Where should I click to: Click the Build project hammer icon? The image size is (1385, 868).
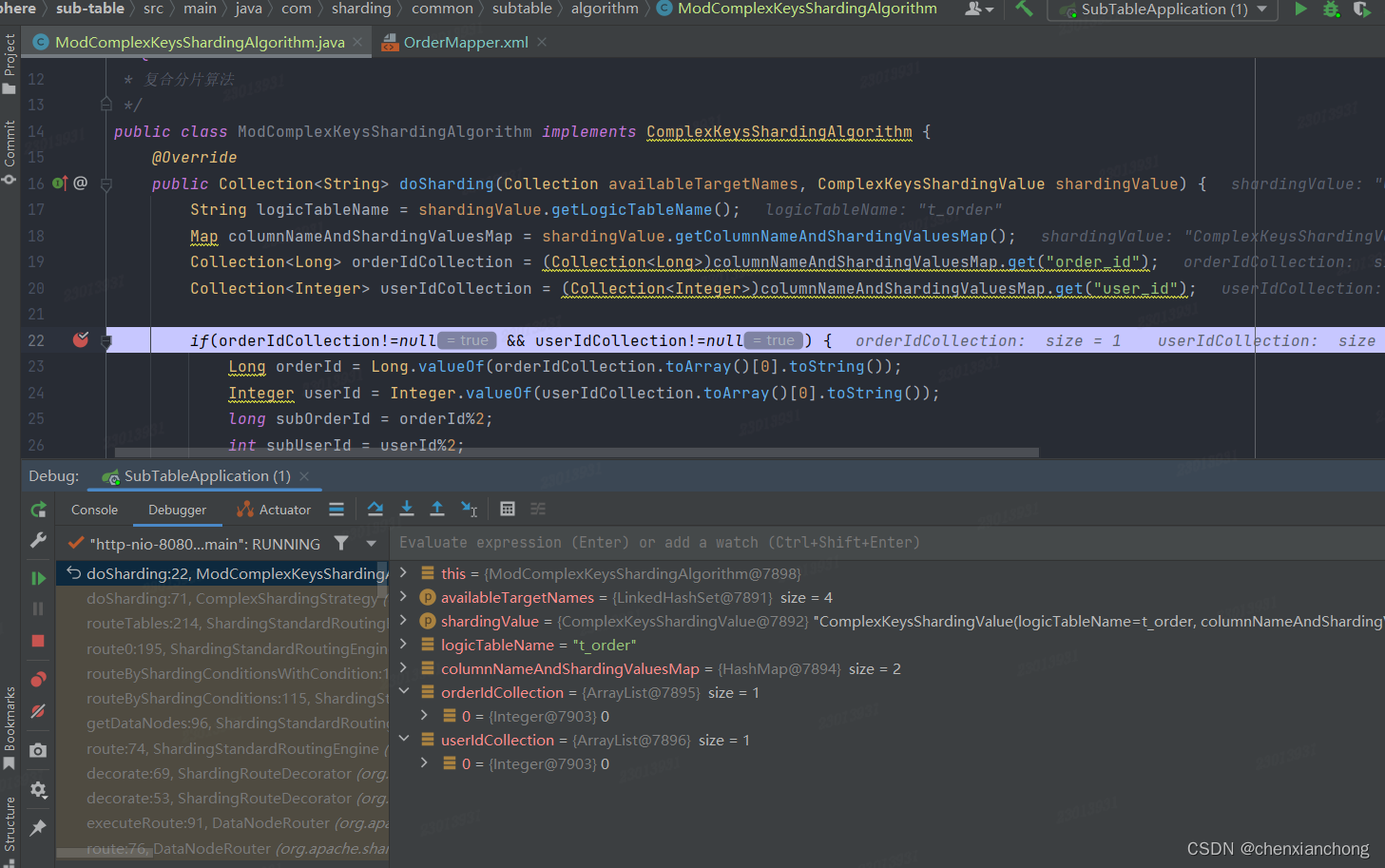[1024, 9]
